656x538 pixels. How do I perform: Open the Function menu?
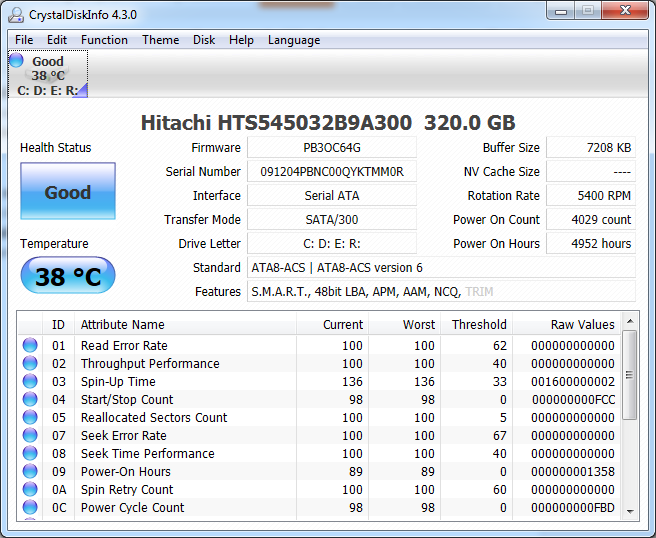coord(104,40)
